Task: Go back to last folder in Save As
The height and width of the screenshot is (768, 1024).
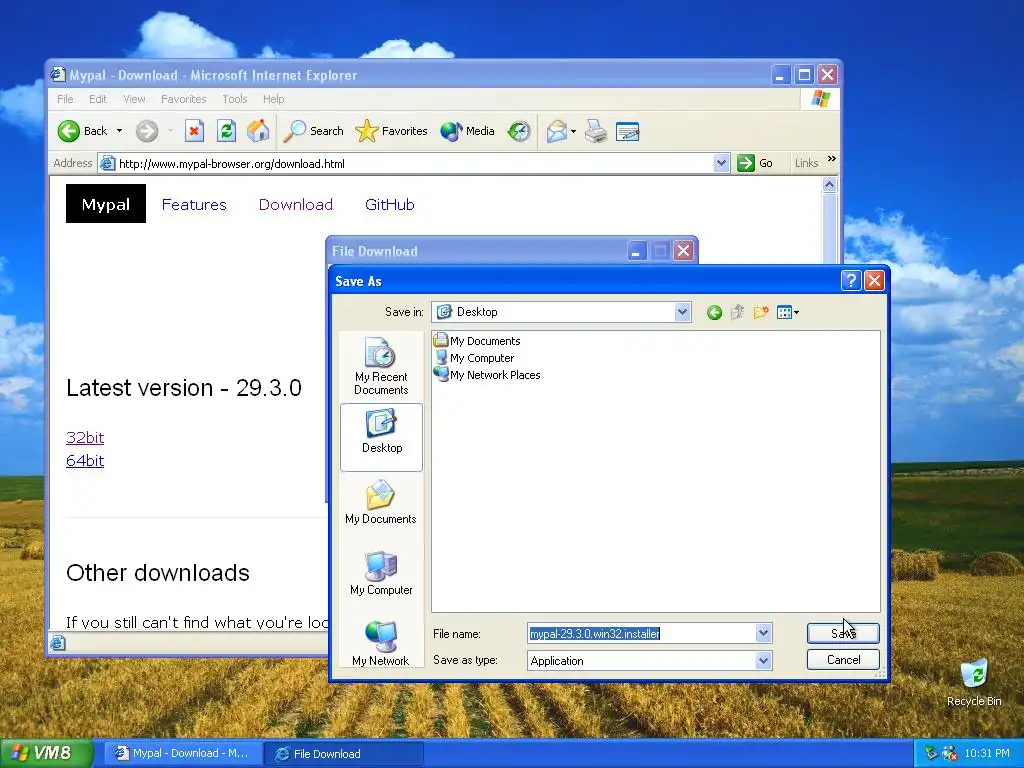Action: 714,313
